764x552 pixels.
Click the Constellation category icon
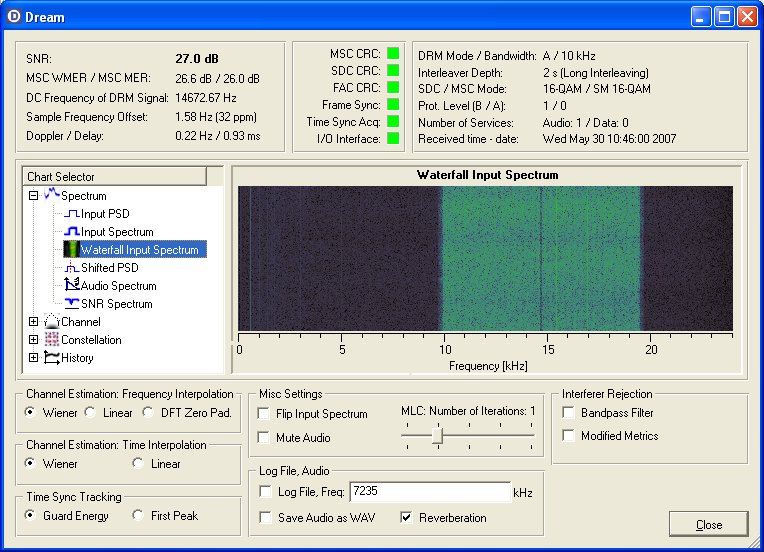pos(52,340)
